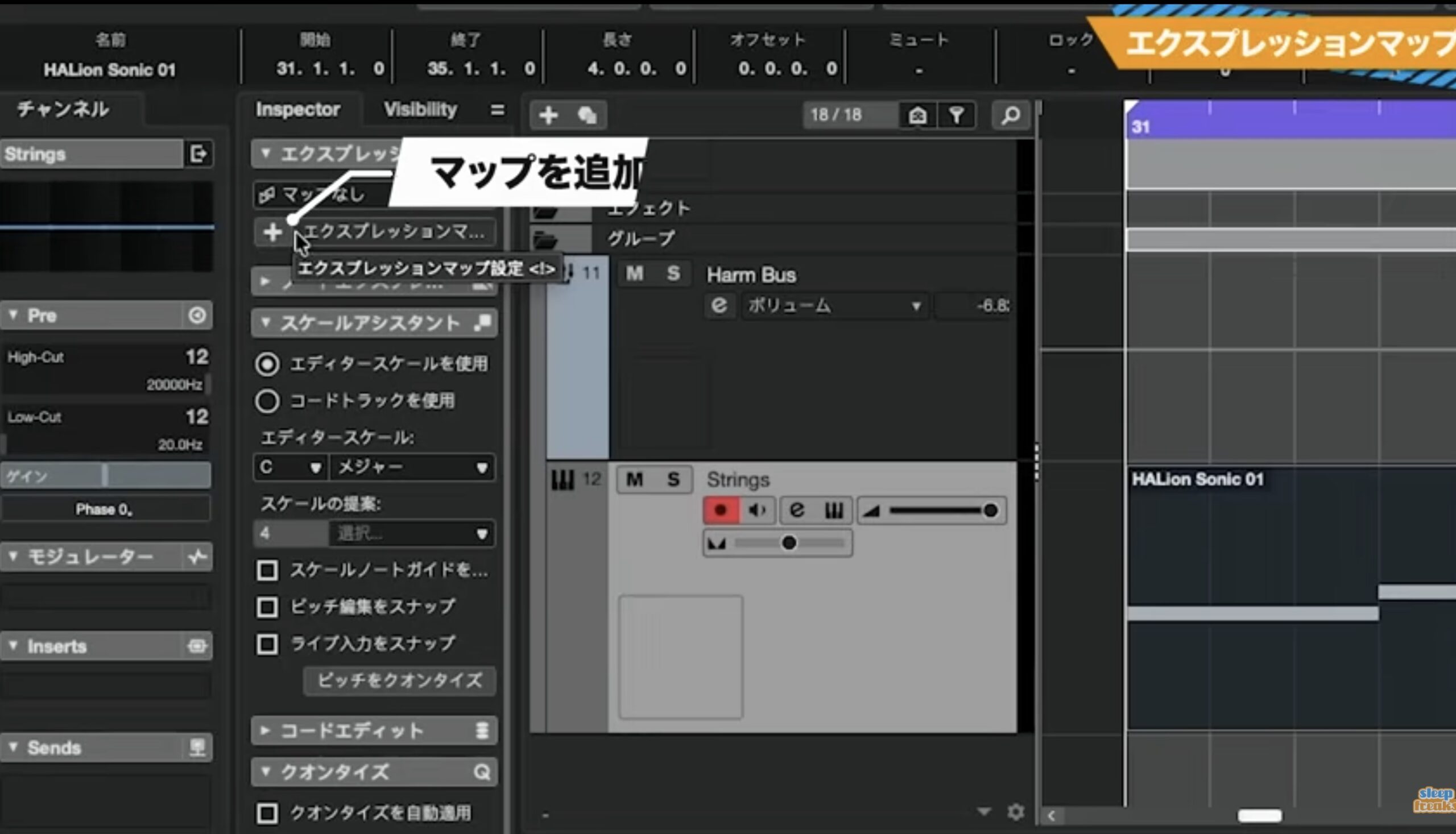Switch to the 'チャンネル' tab

click(63, 109)
